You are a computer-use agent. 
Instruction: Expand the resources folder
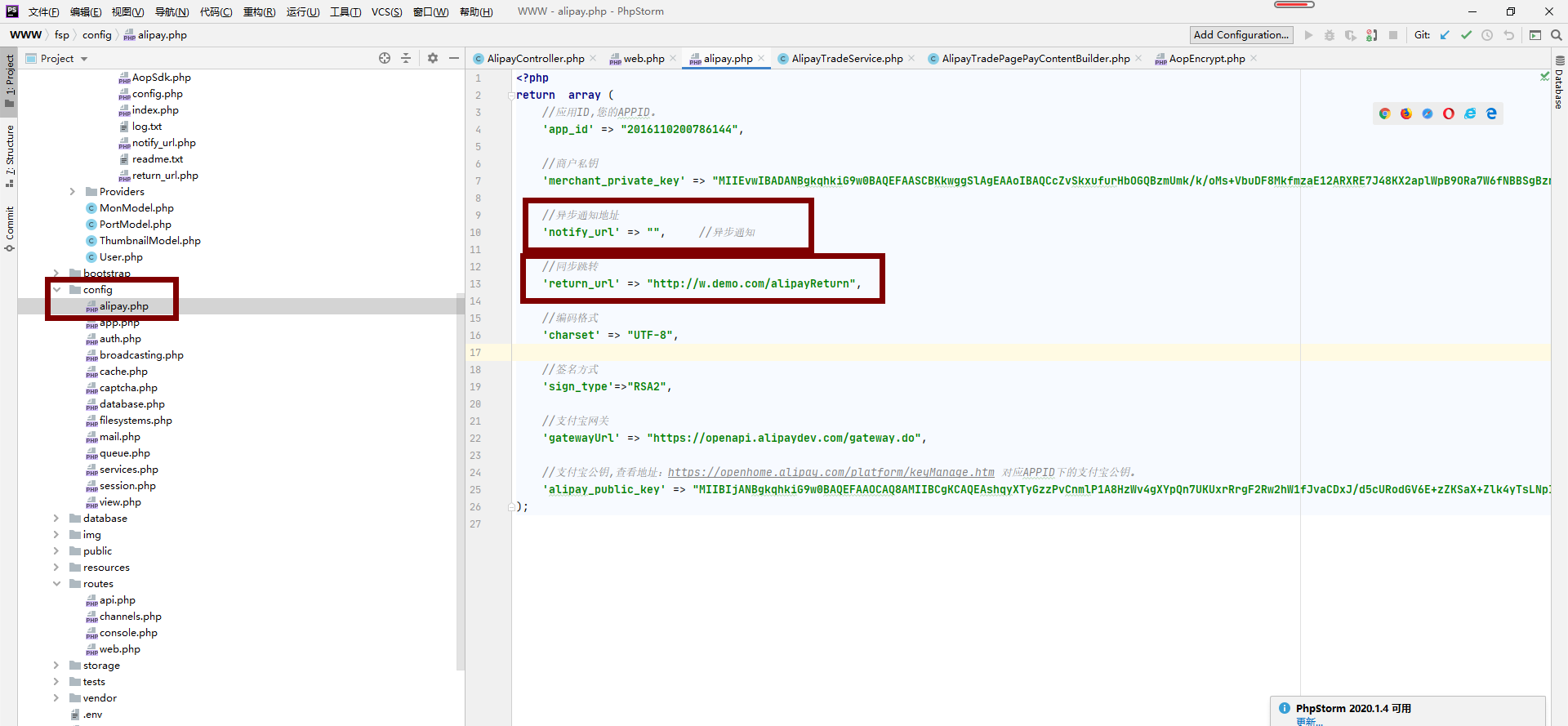click(56, 568)
